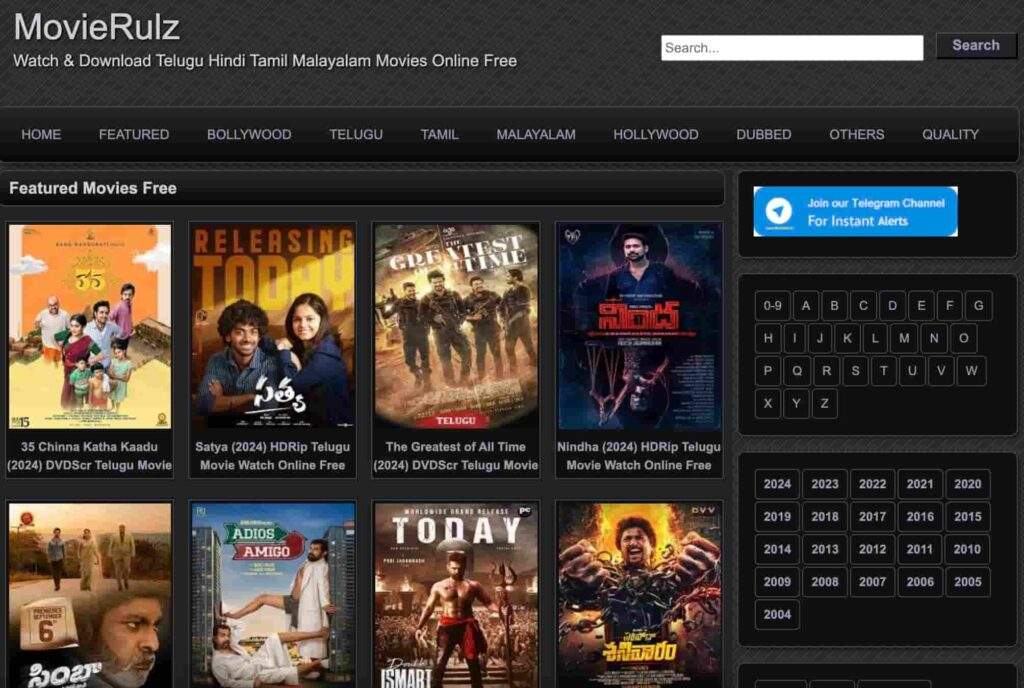Open The Greatest of All Time poster

click(x=456, y=326)
